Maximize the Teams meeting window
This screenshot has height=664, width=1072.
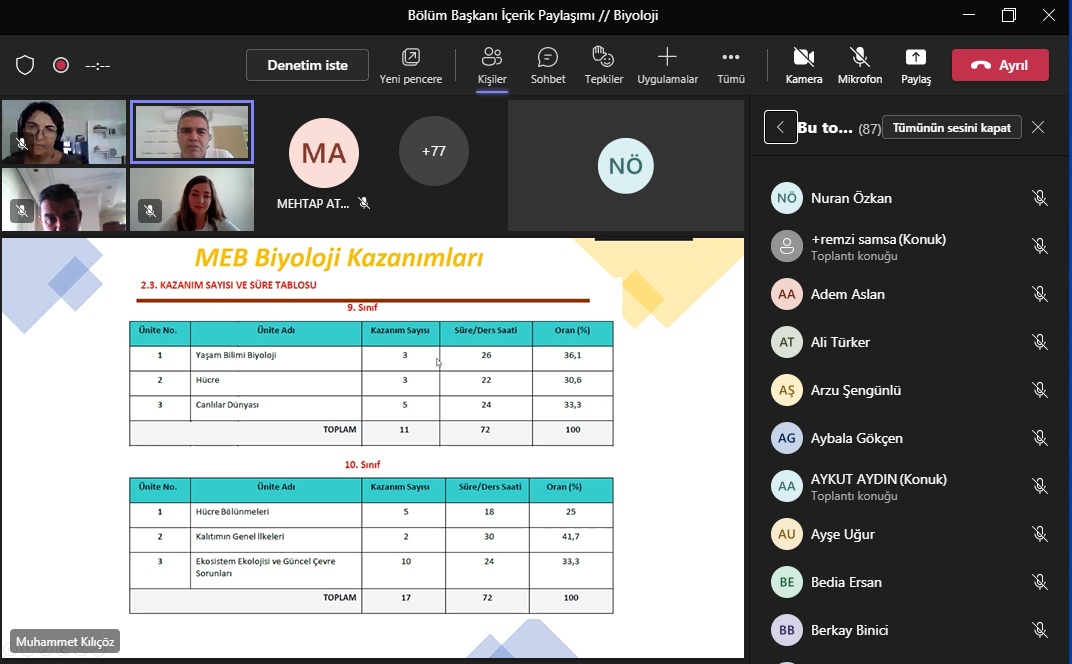click(1008, 15)
